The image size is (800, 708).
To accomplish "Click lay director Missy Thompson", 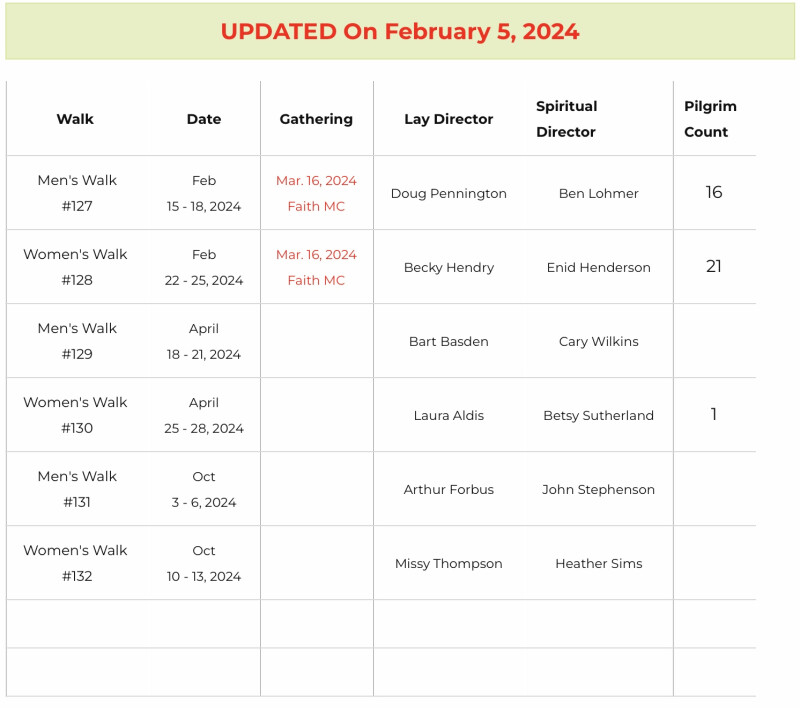I will pos(448,564).
